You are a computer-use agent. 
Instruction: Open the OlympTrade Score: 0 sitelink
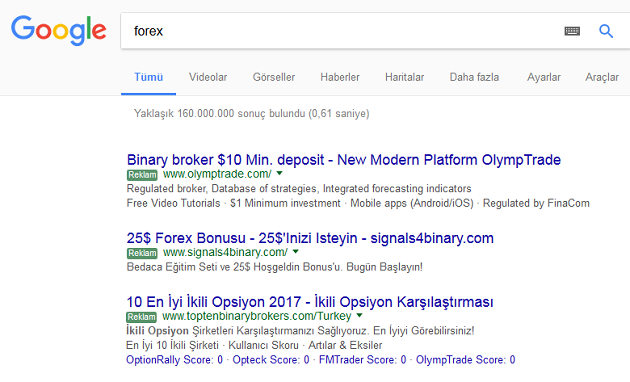465,360
